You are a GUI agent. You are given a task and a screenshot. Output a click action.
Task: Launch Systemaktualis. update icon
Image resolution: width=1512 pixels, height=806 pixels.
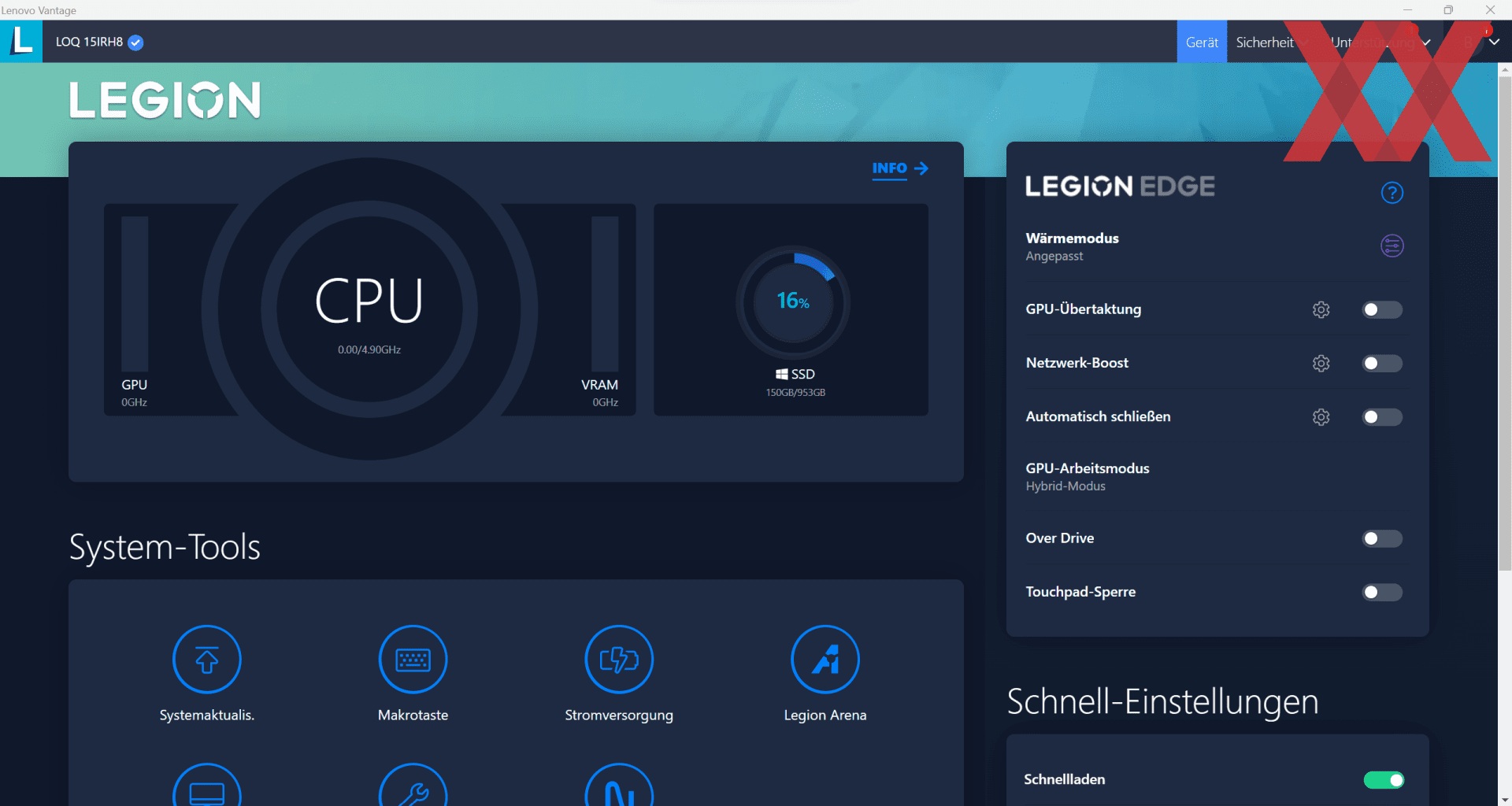pyautogui.click(x=206, y=660)
